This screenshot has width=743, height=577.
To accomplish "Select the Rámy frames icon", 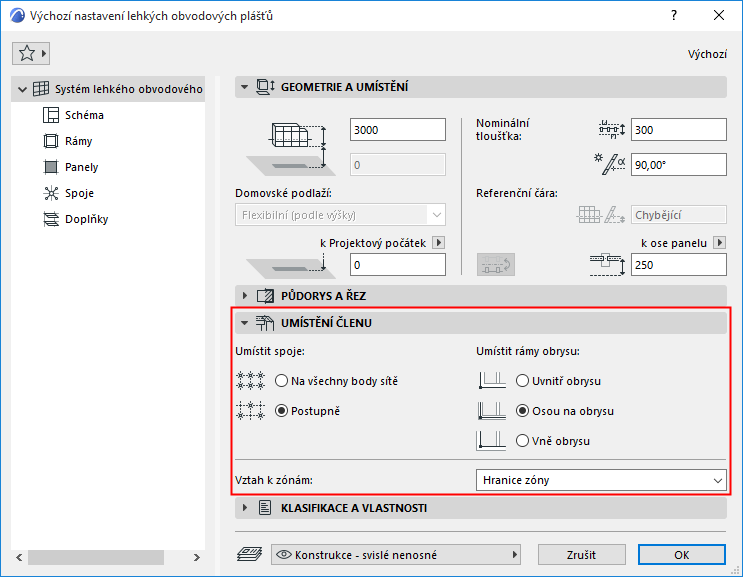I will click(x=51, y=141).
